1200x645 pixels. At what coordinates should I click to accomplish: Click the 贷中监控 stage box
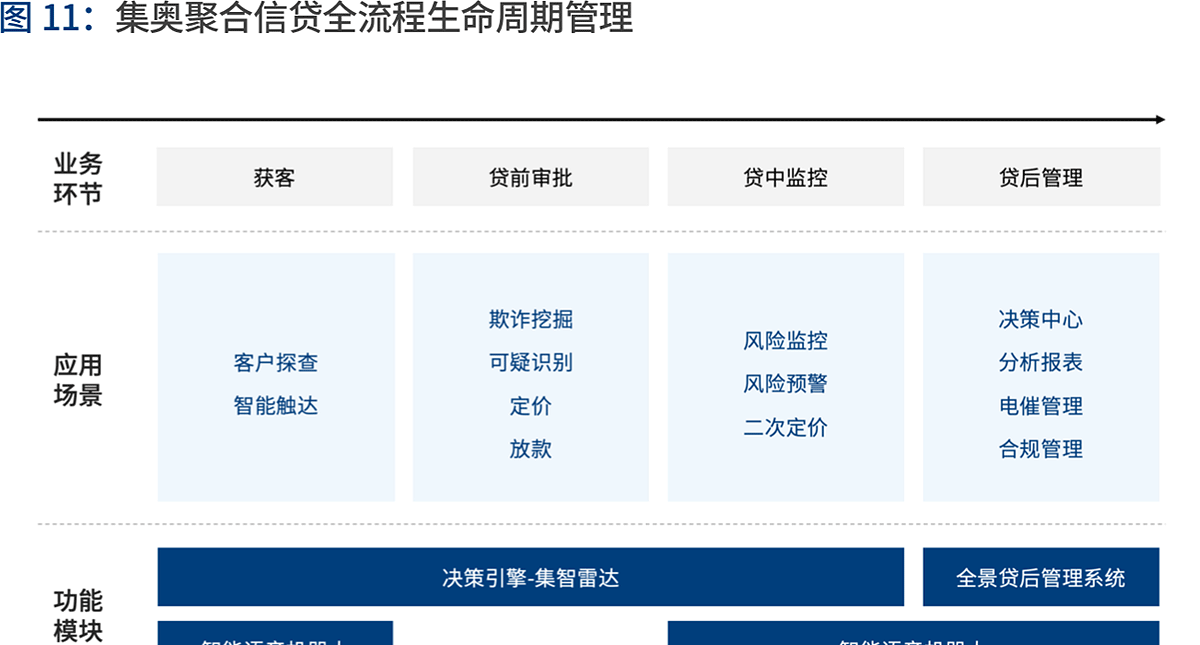pos(786,177)
